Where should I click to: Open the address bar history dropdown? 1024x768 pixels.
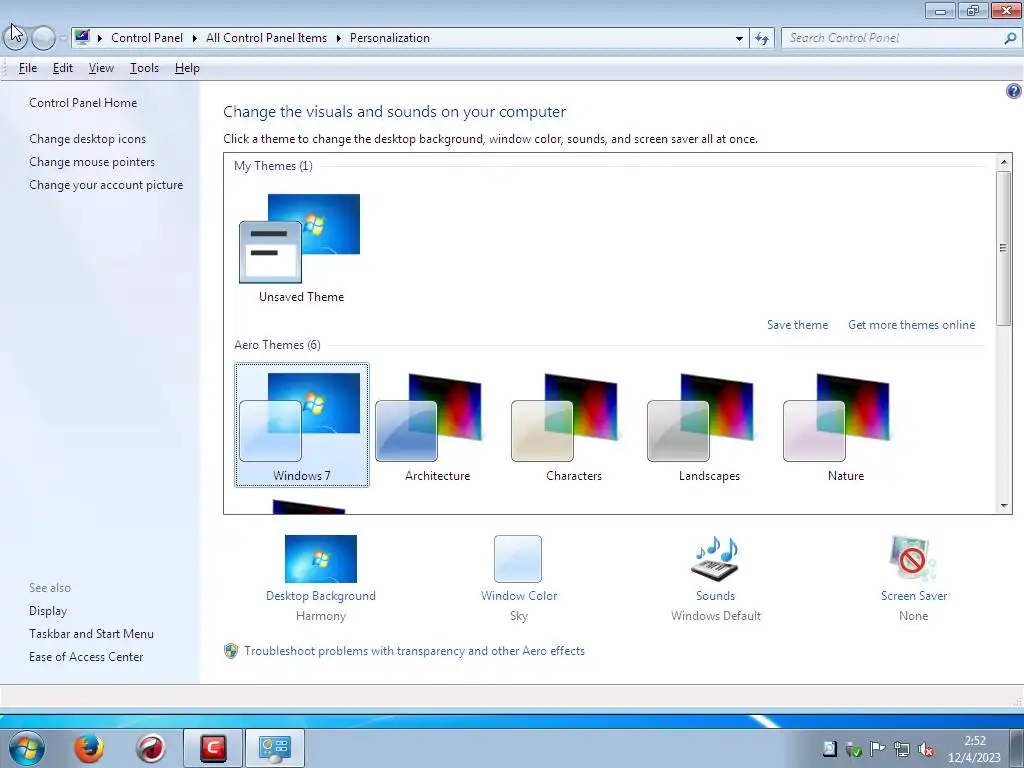[x=739, y=38]
